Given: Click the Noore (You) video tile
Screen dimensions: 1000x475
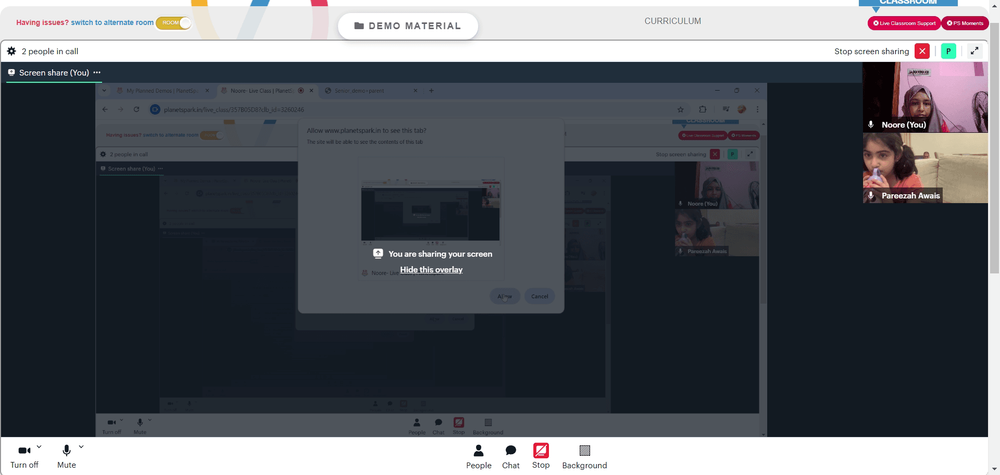Looking at the screenshot, I should 925,97.
